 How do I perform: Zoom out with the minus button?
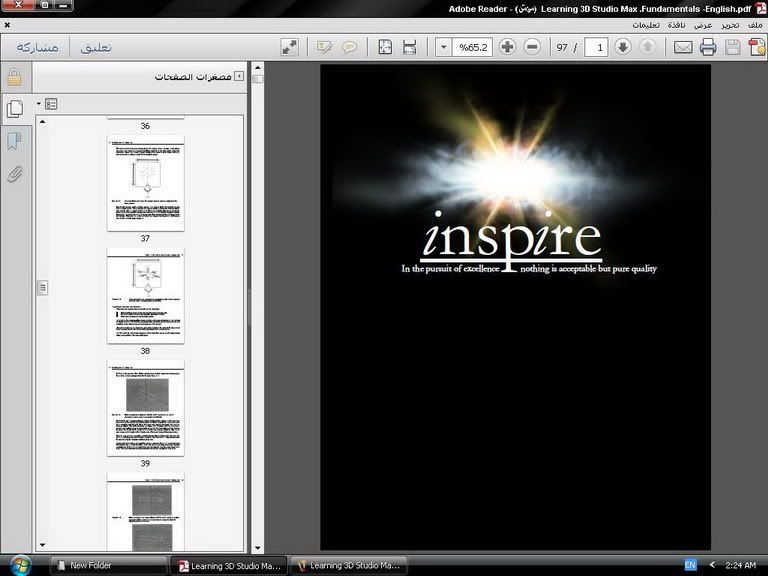coord(532,47)
